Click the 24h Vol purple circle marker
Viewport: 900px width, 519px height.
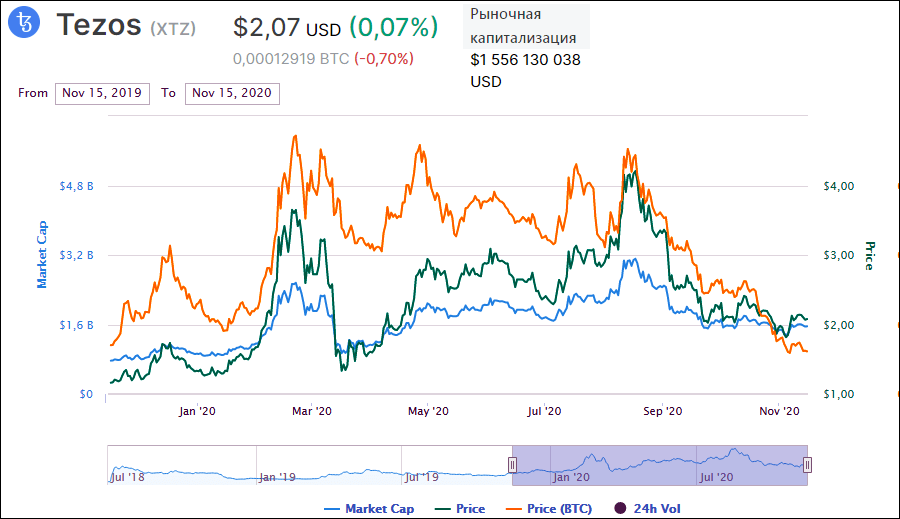621,509
